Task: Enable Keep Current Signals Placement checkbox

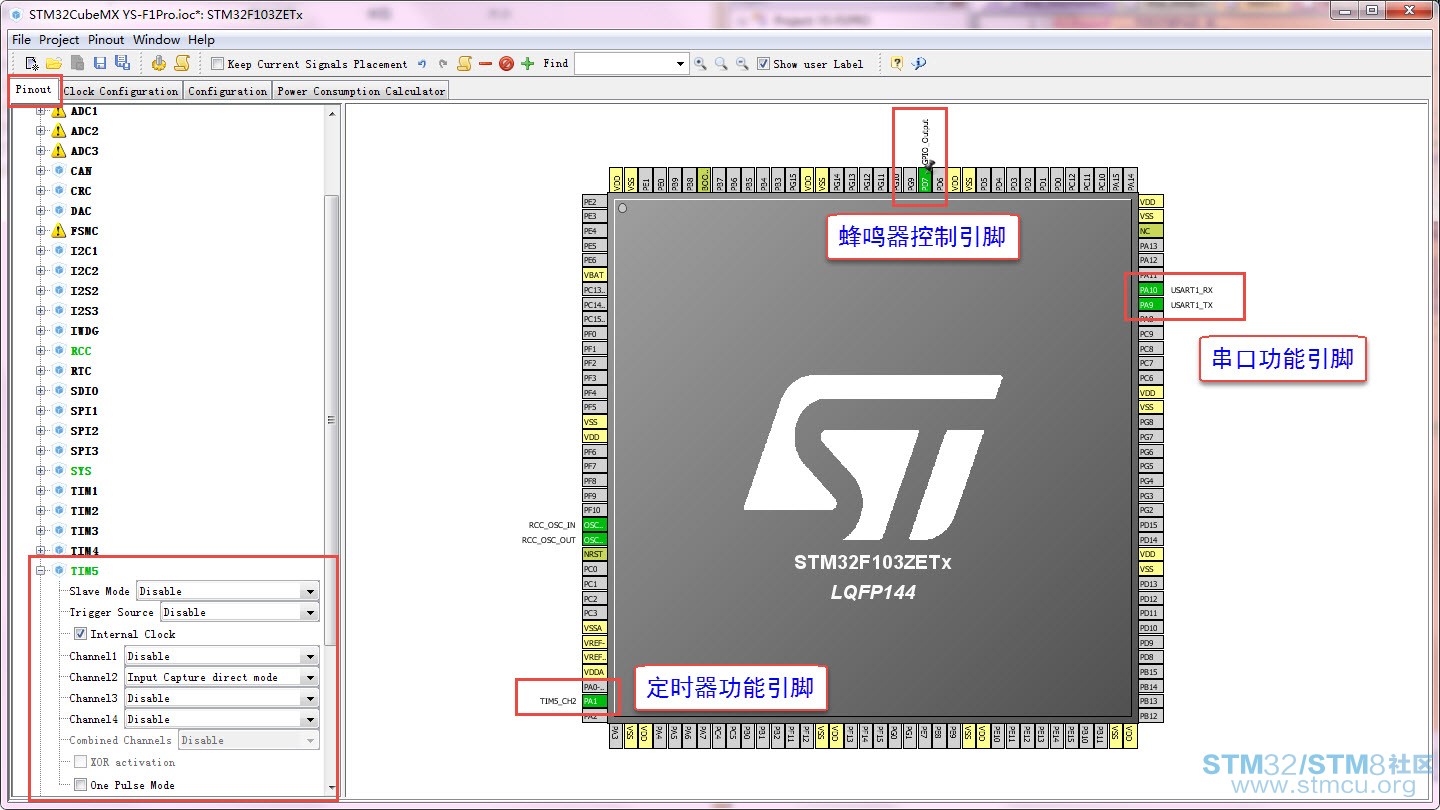Action: [x=217, y=64]
